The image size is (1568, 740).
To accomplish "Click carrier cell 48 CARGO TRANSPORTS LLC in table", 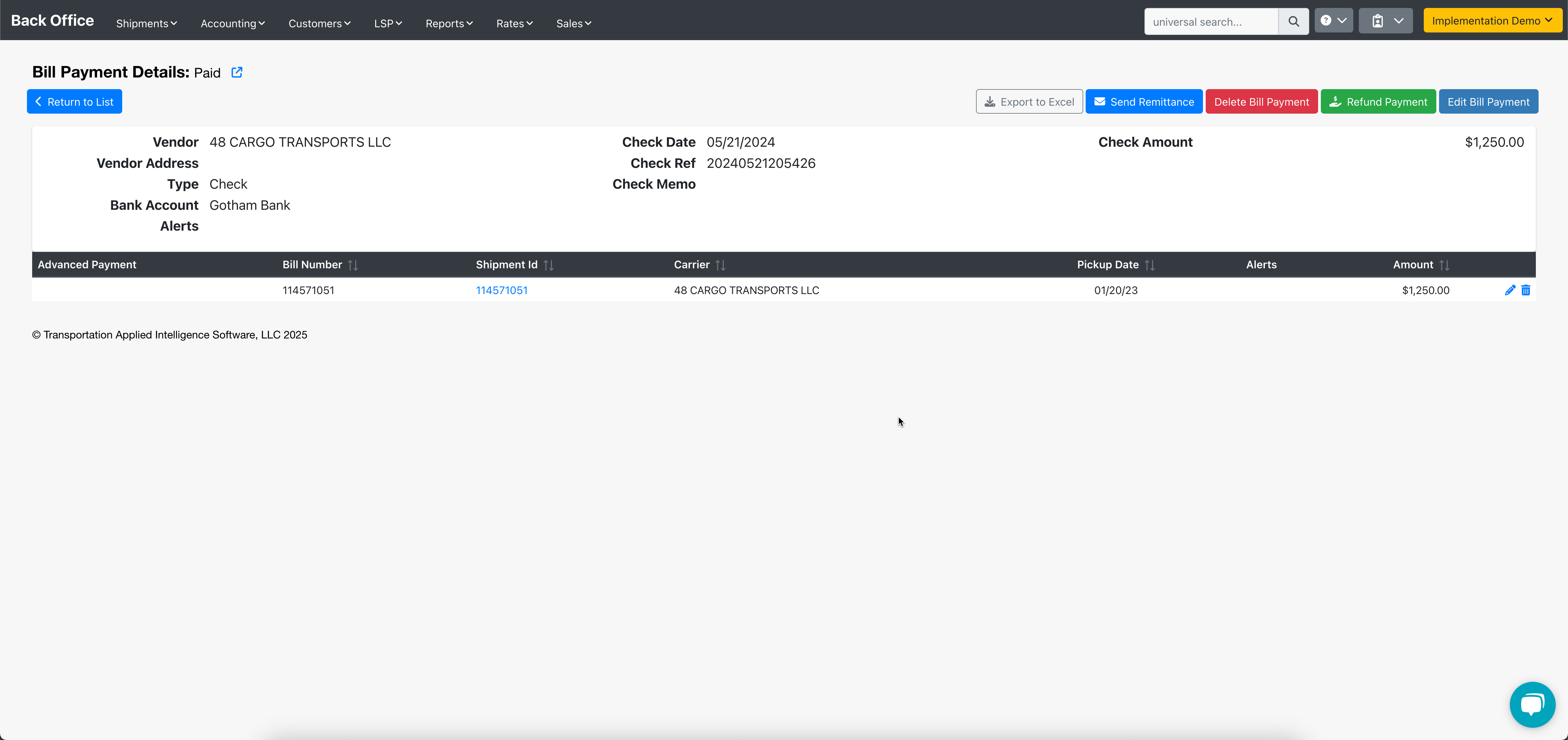I will [746, 290].
